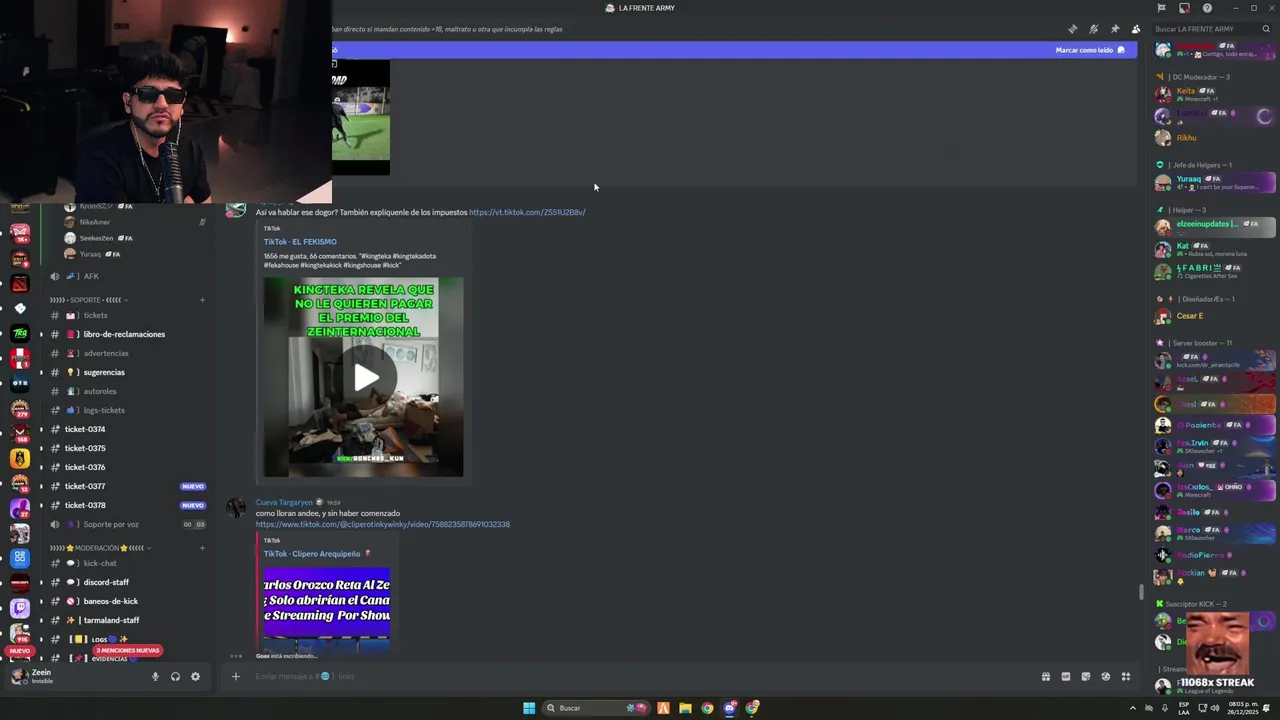Play the KINGTEKA TikTok video
This screenshot has height=720, width=1280.
[364, 378]
